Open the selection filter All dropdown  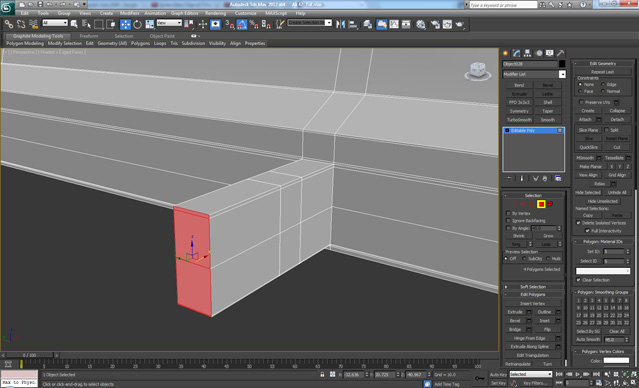(55, 23)
